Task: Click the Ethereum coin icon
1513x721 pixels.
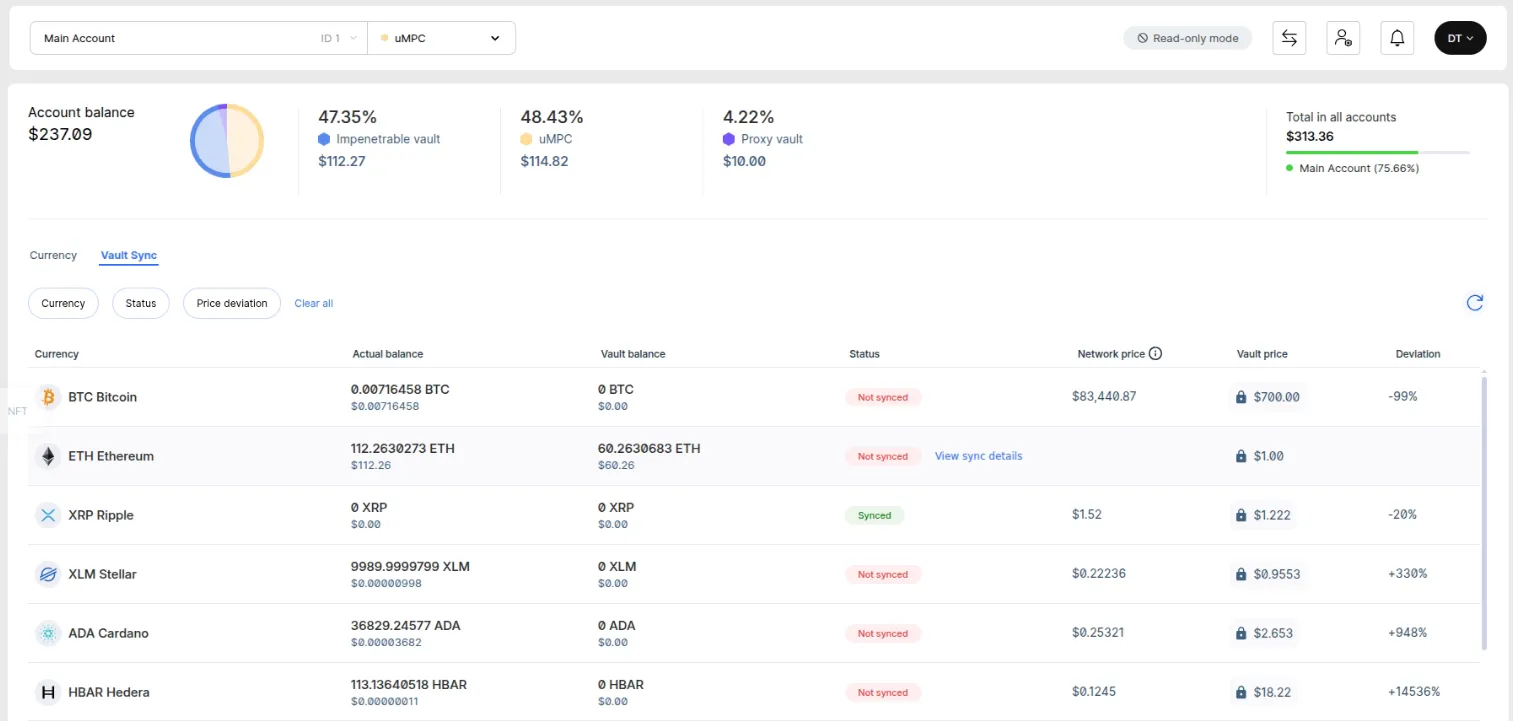Action: pyautogui.click(x=48, y=456)
